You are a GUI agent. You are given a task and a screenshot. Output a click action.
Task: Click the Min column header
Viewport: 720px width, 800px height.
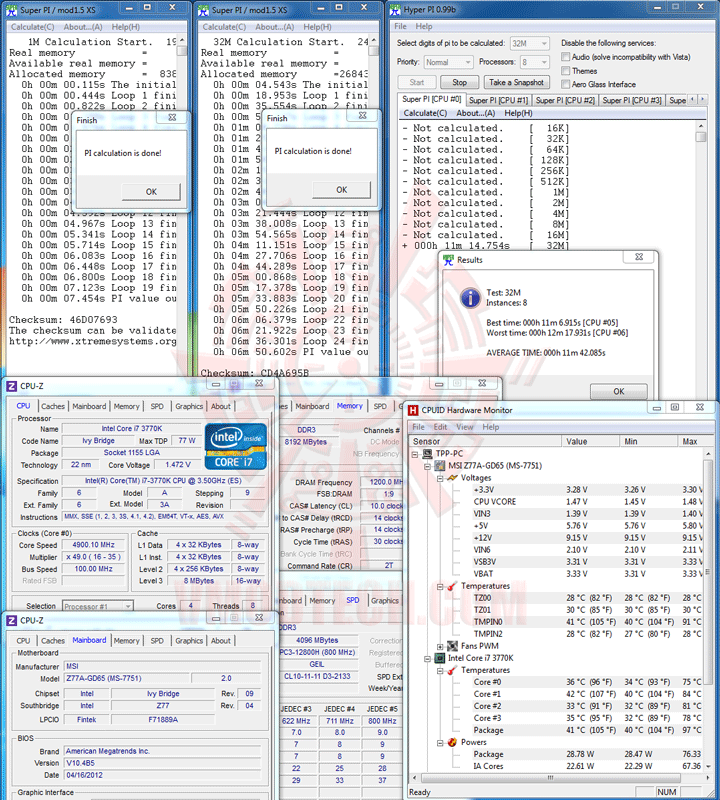(649, 441)
